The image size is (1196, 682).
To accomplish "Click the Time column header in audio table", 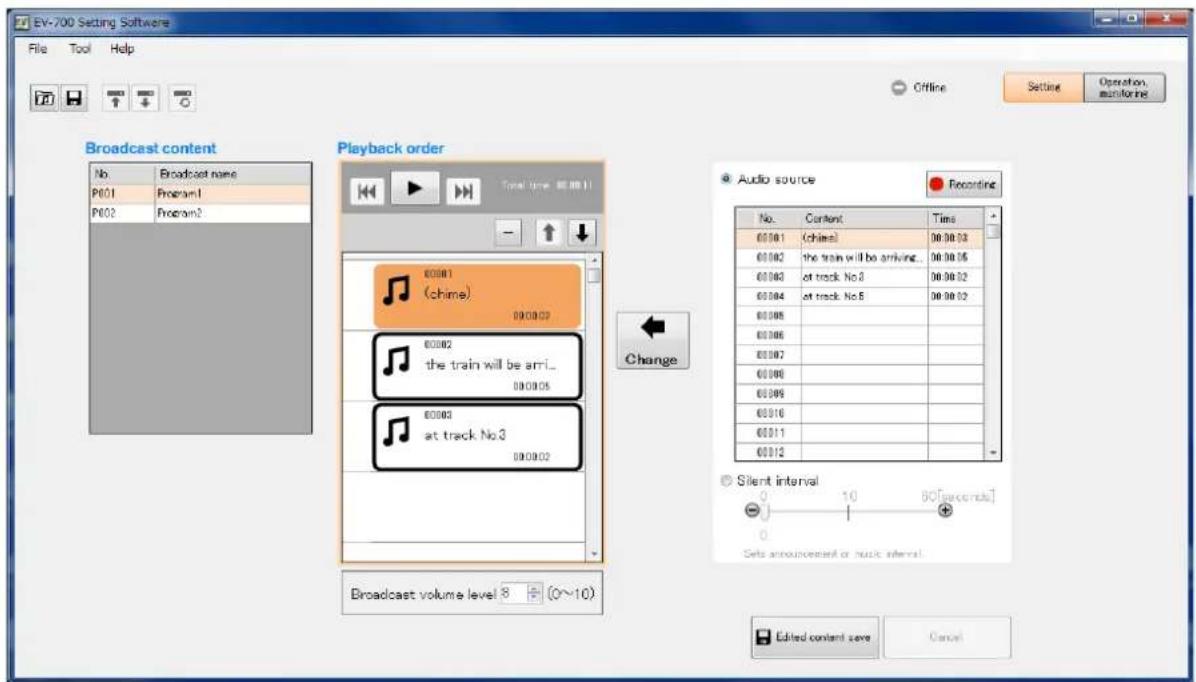I will click(956, 218).
